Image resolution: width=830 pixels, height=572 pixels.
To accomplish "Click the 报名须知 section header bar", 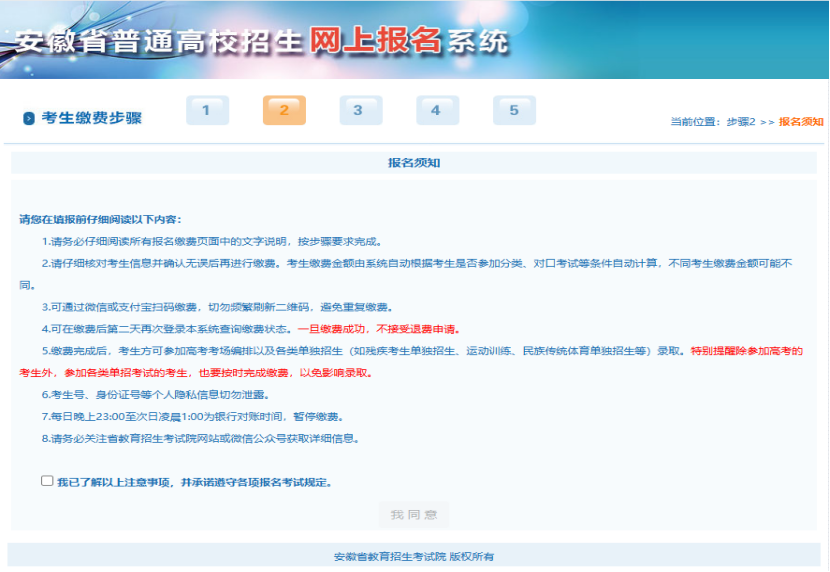I will [414, 163].
